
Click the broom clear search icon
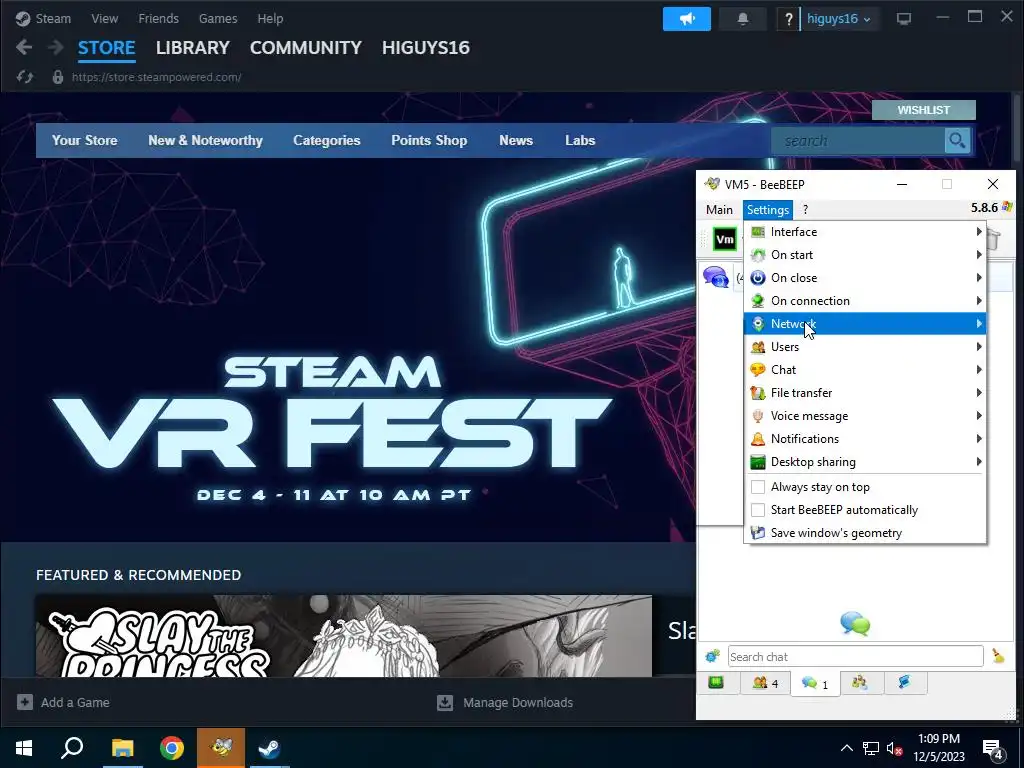click(999, 656)
